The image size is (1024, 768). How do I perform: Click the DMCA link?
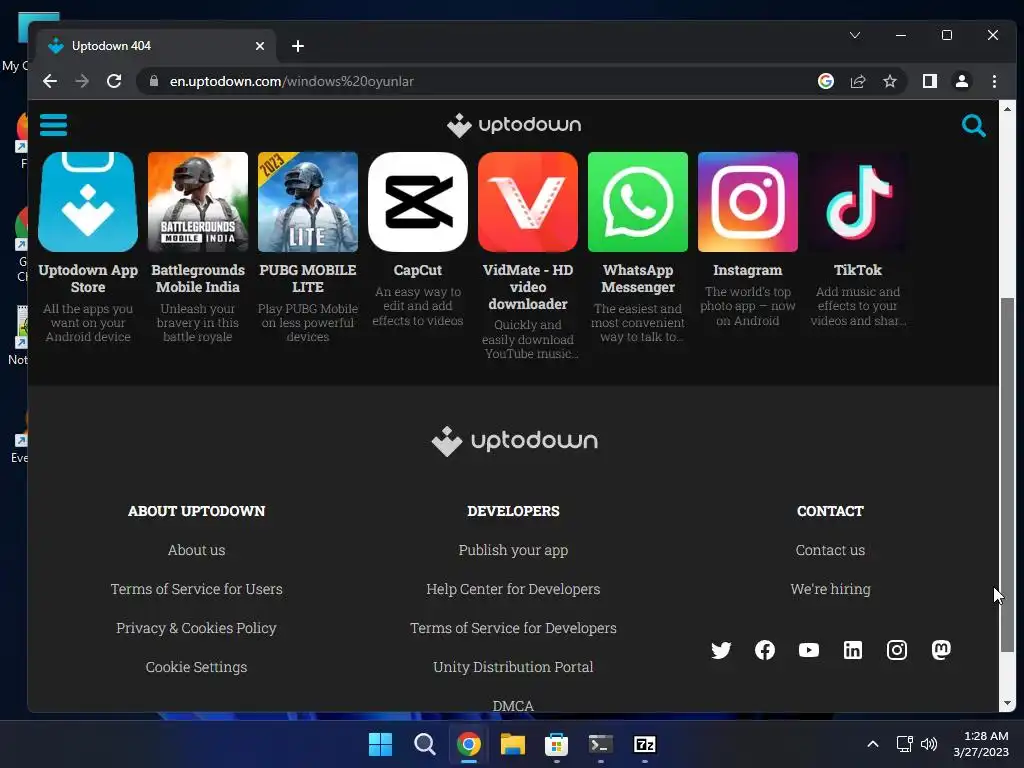click(513, 706)
